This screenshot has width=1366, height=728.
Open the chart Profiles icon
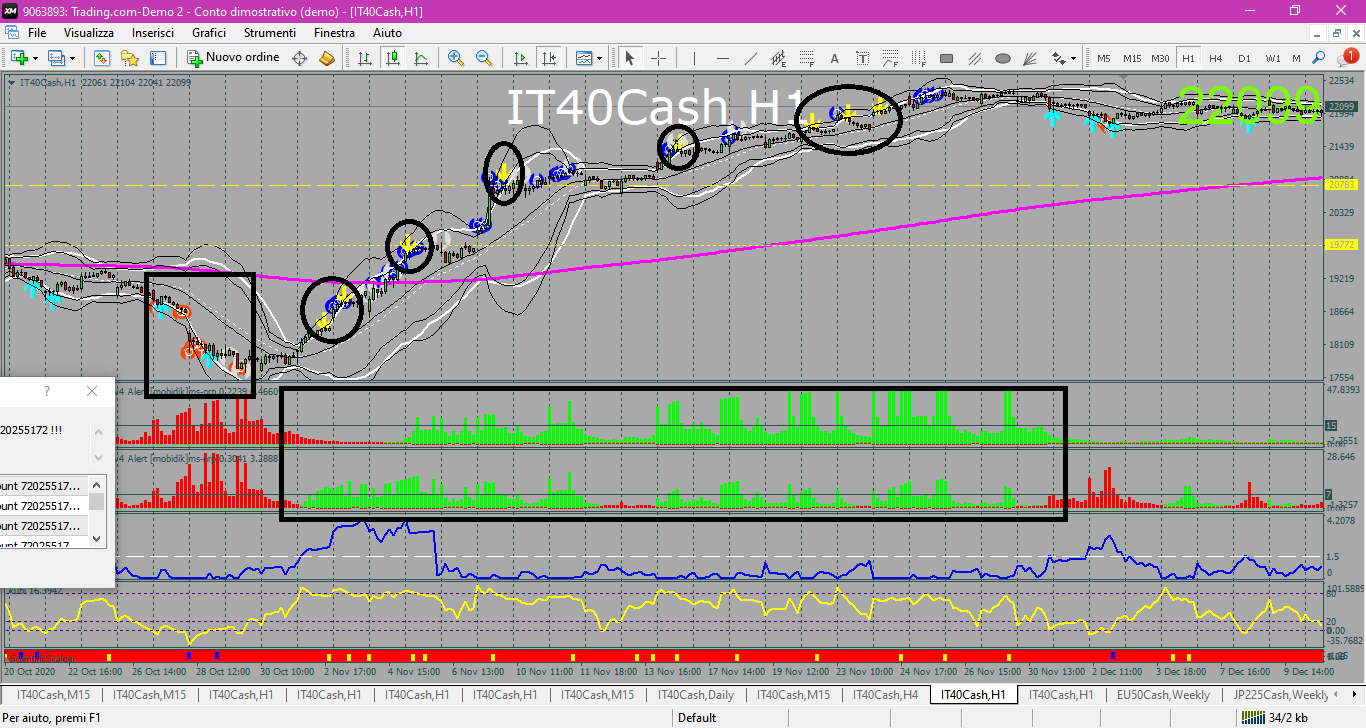55,58
